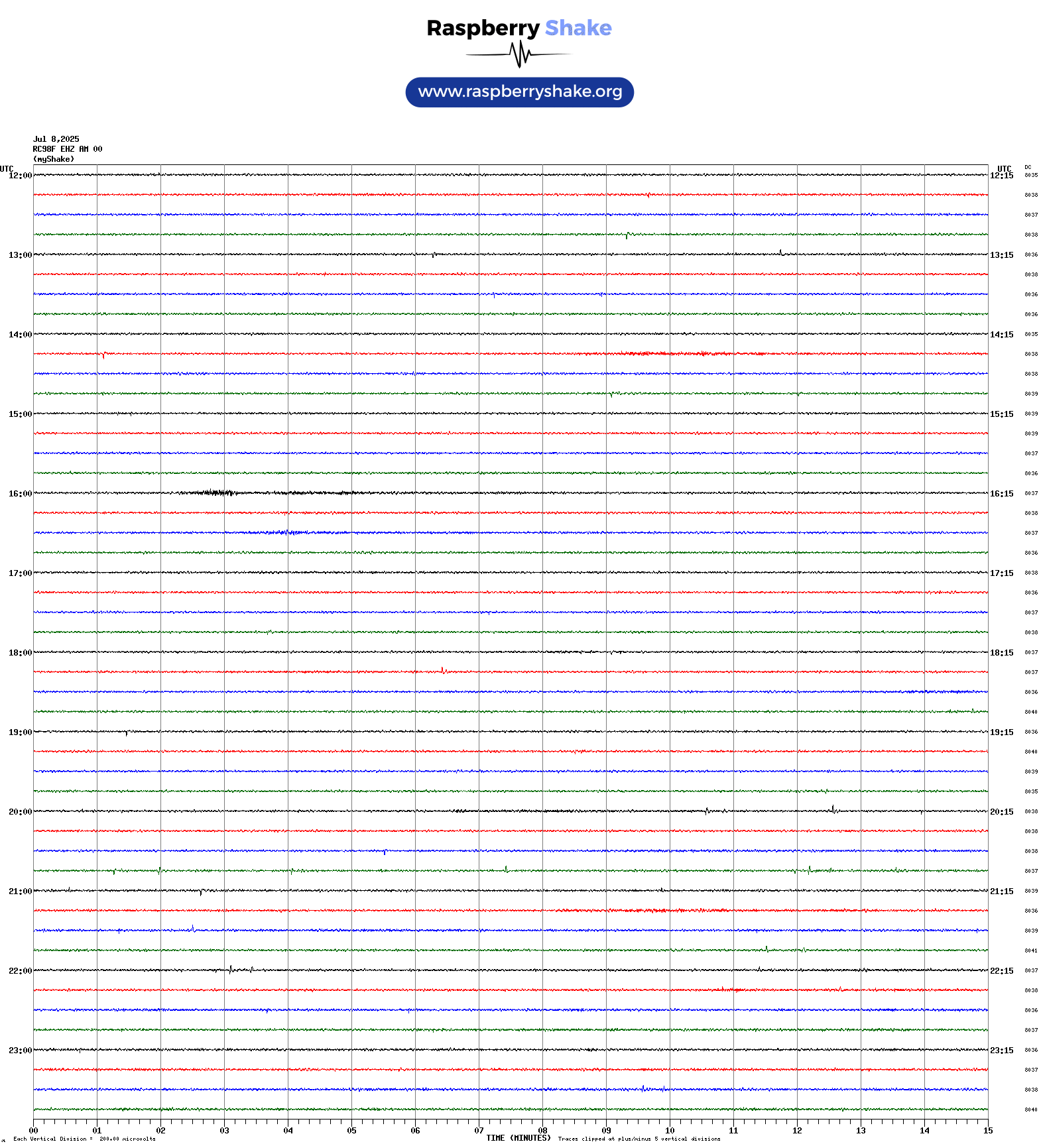Click the left-side '19:00' time label

(x=20, y=732)
